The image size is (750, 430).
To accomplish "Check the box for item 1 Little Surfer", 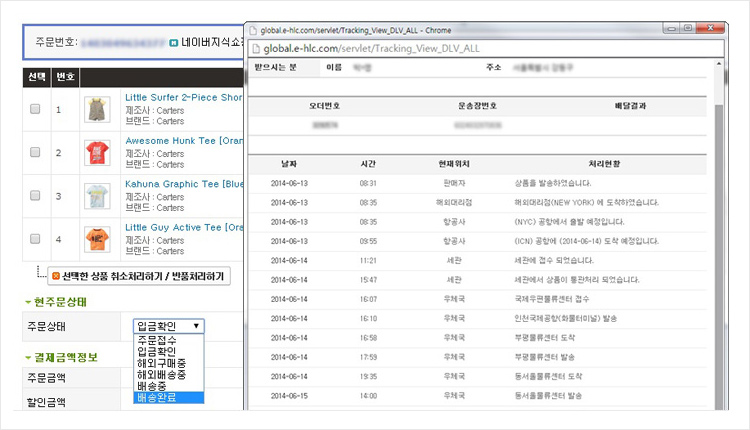I will click(35, 109).
